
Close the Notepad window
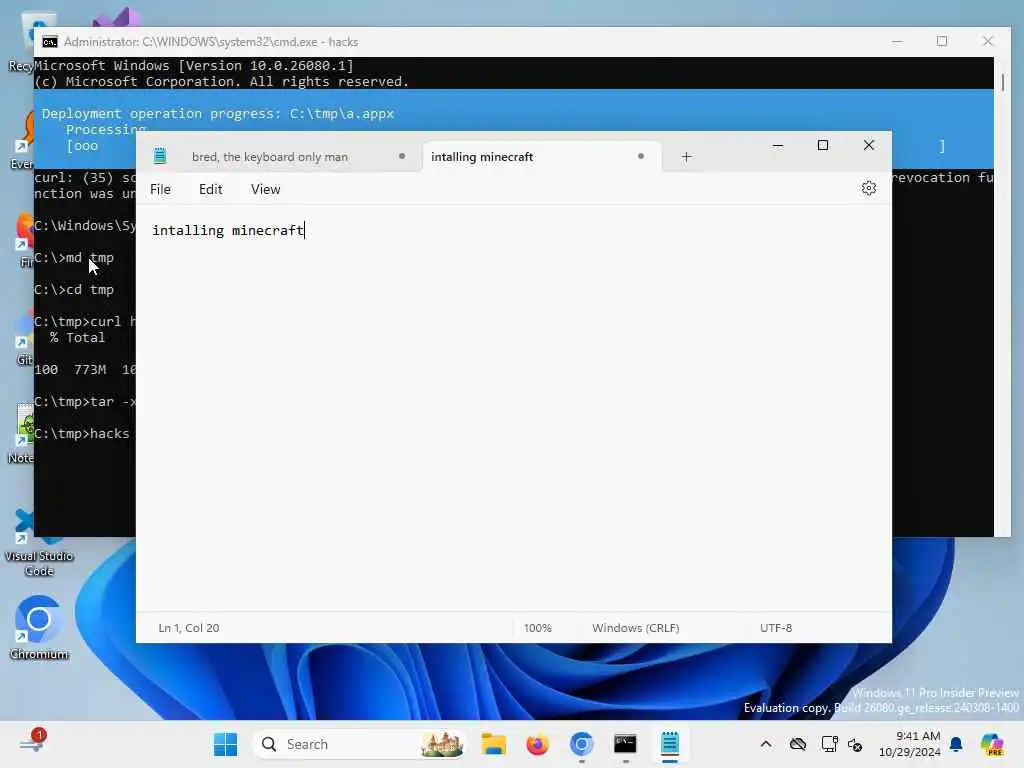coord(869,146)
